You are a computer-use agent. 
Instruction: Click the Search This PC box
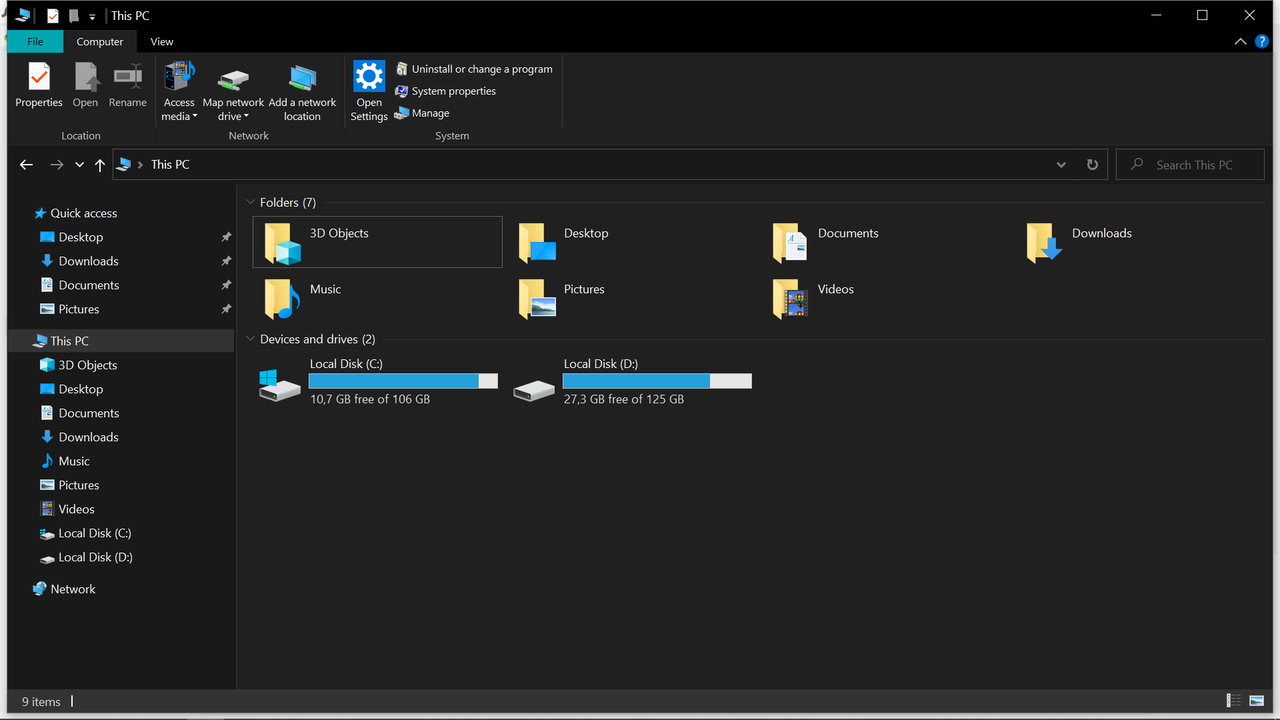1190,165
